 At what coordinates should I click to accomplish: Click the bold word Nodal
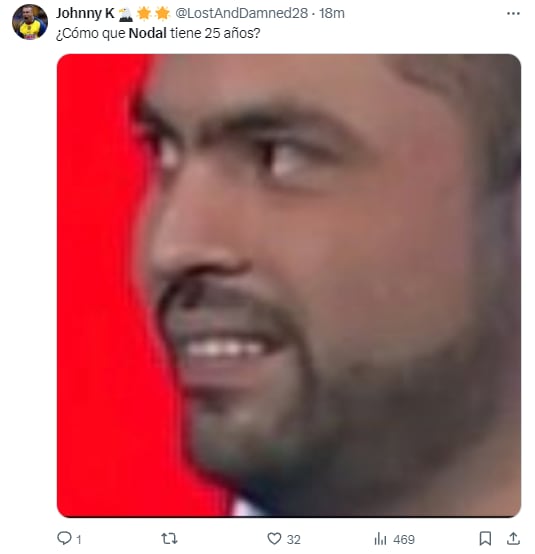coord(147,33)
